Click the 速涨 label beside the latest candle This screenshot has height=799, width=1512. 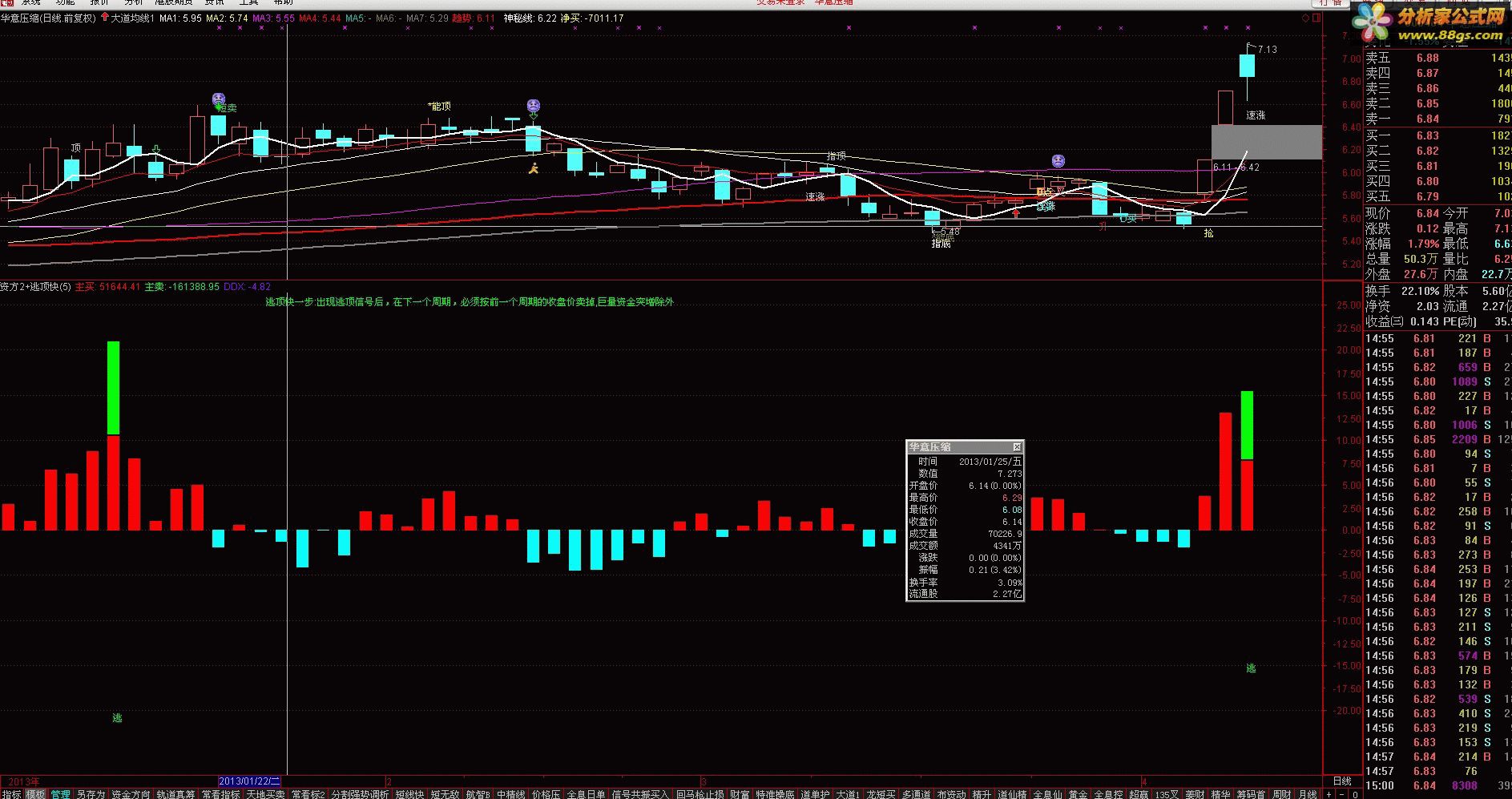tap(1256, 115)
